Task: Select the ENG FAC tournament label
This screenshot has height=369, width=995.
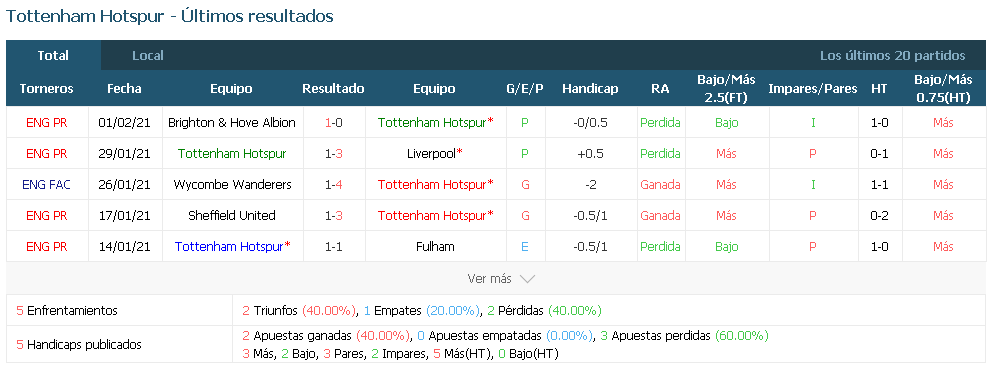Action: (x=46, y=185)
